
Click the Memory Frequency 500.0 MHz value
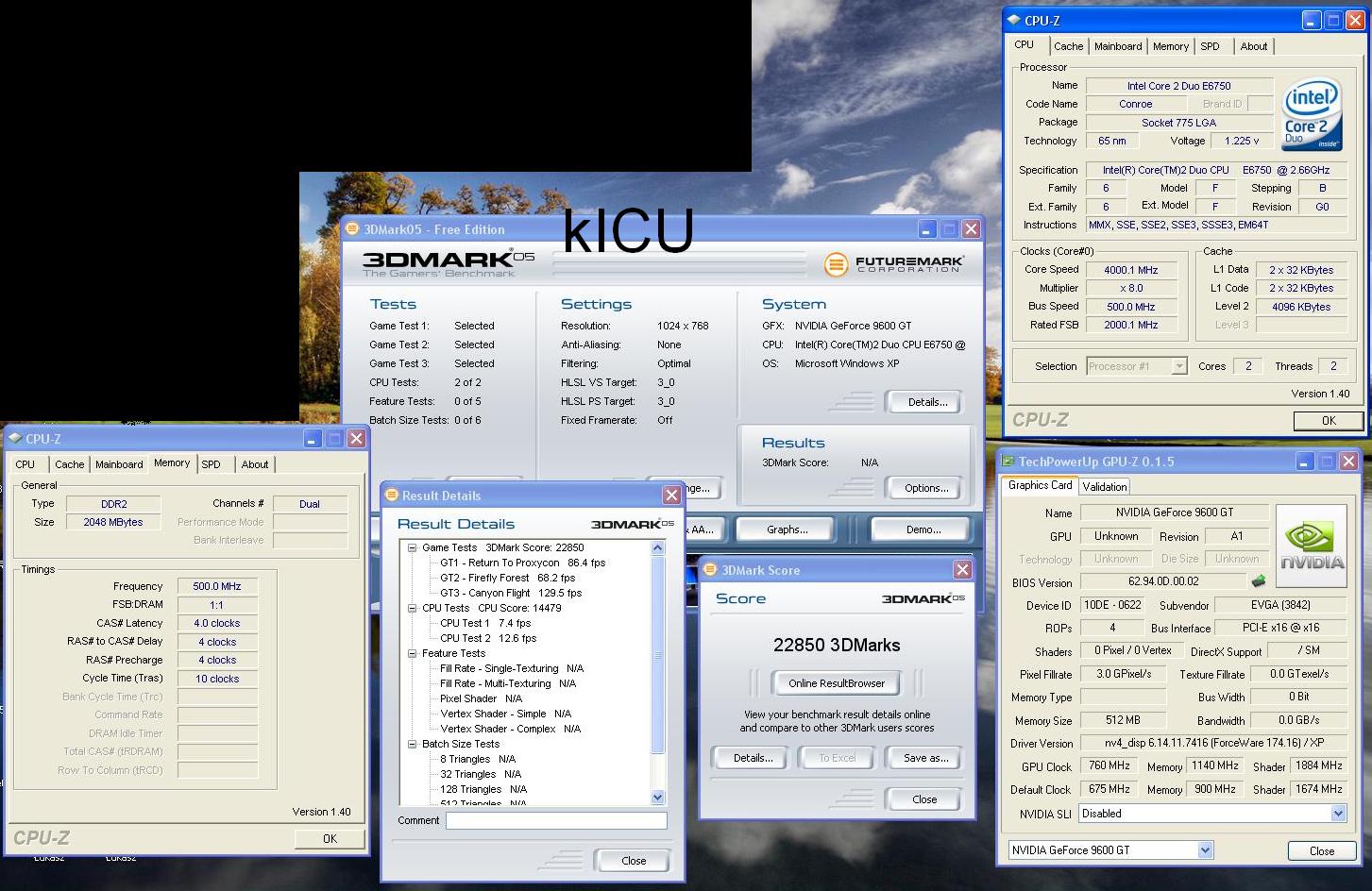(x=217, y=586)
